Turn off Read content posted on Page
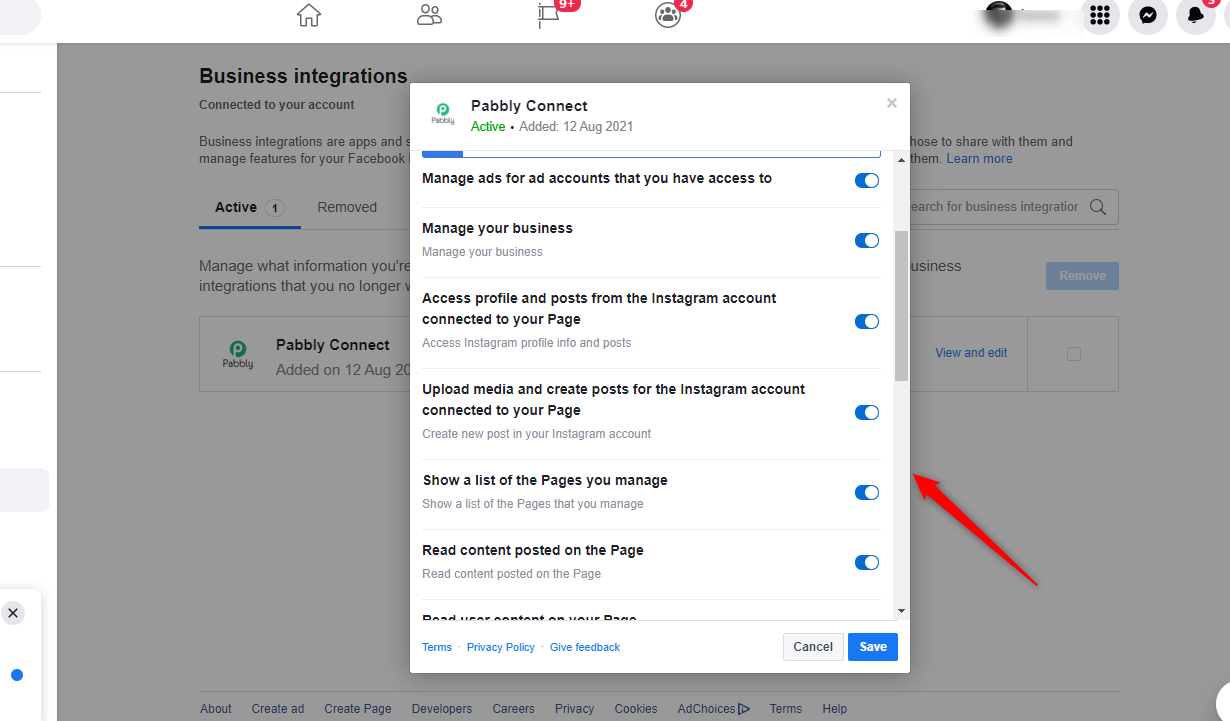Screen dimensions: 1230x721 pyautogui.click(x=867, y=563)
